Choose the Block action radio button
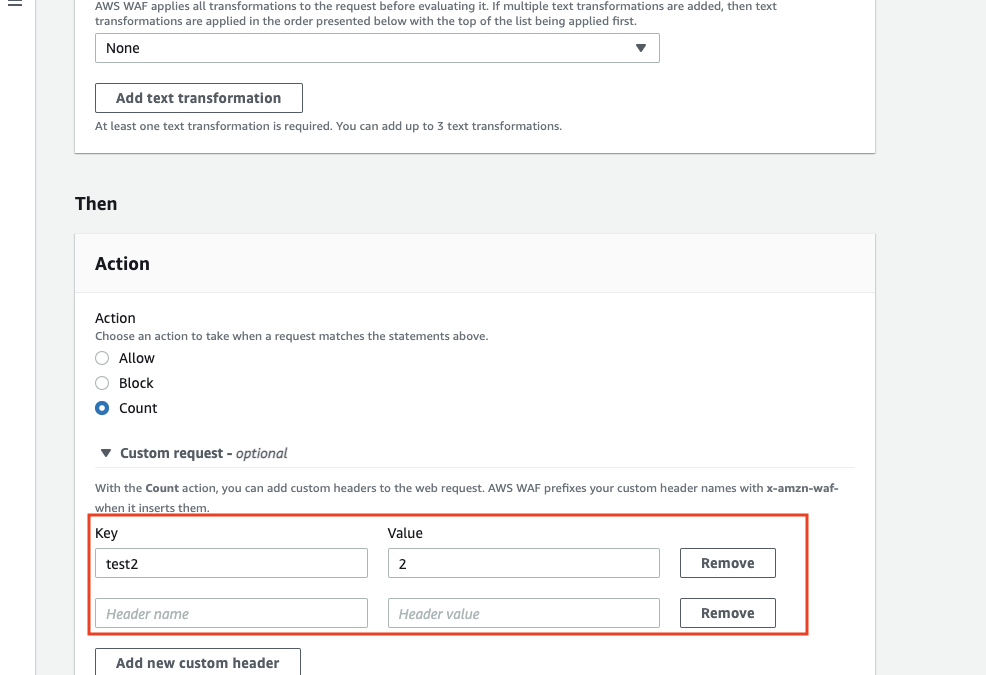Viewport: 986px width, 675px height. pos(102,383)
